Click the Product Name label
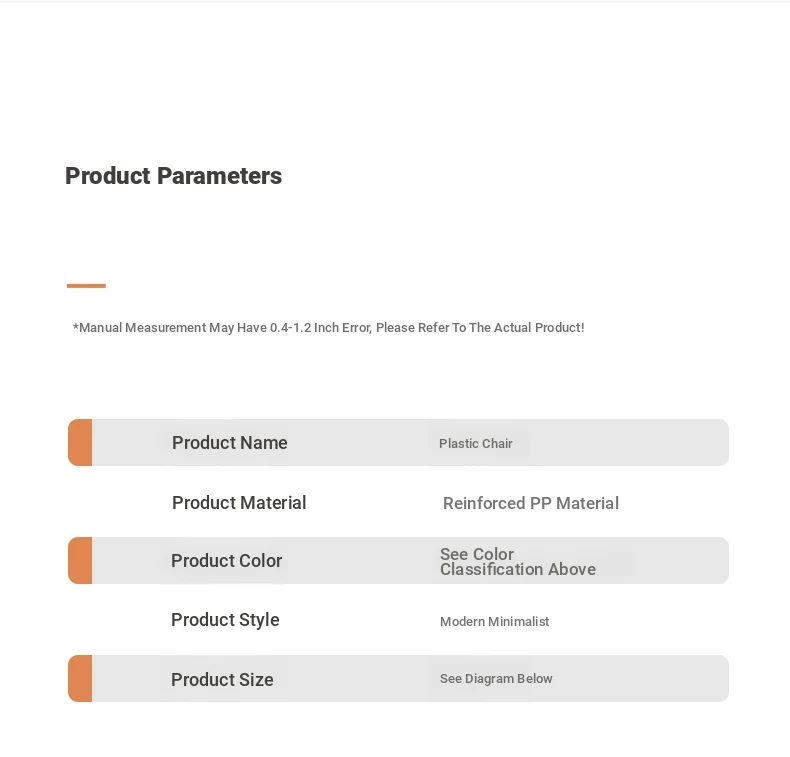This screenshot has width=790, height=757. [229, 443]
